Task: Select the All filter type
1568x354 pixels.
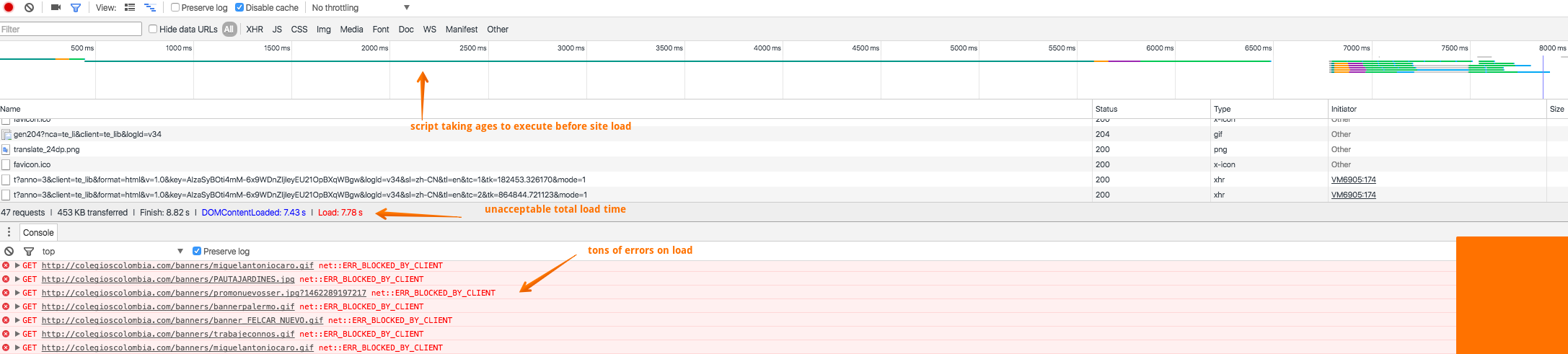Action: coord(229,29)
